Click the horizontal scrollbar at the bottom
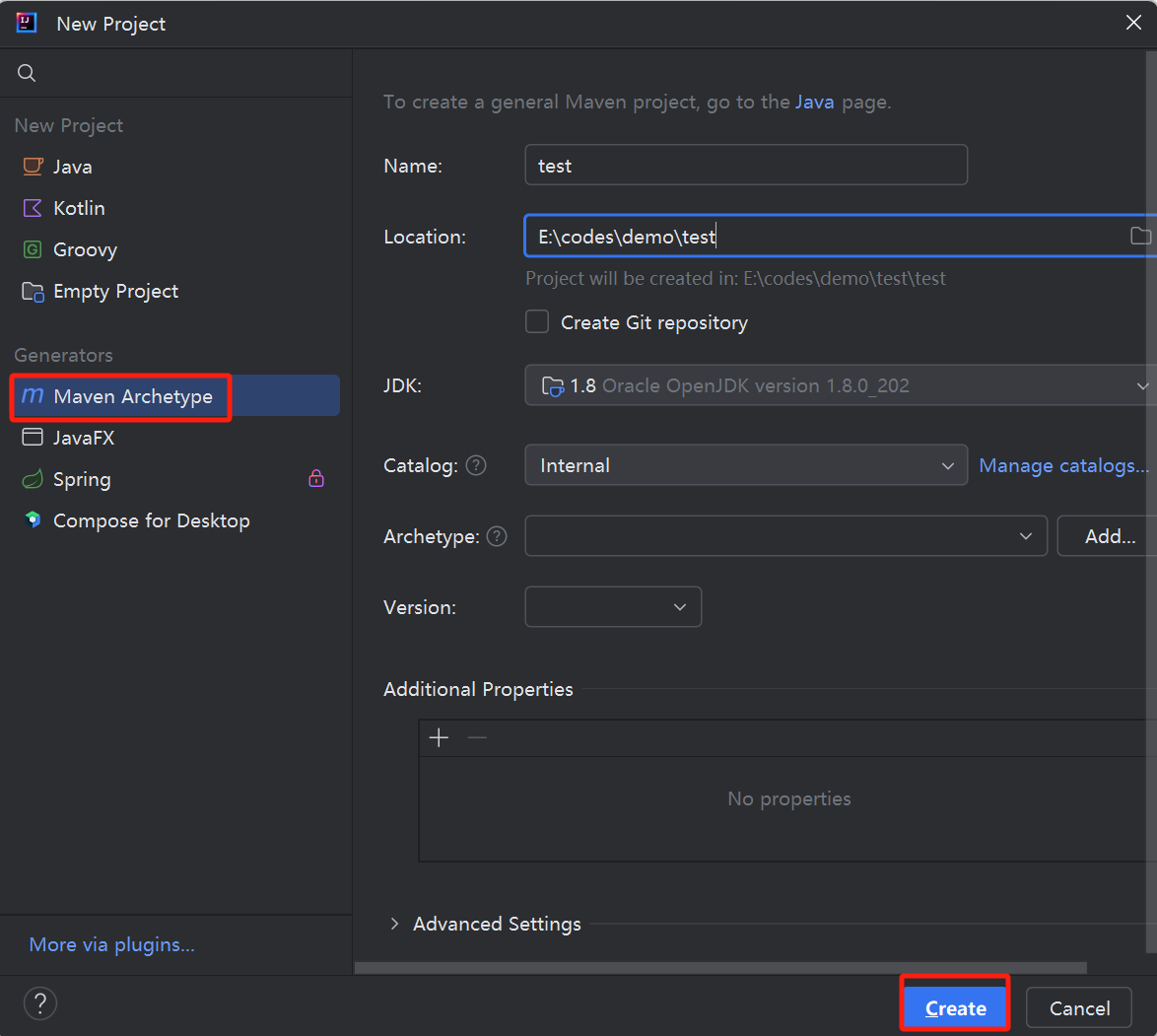Image resolution: width=1157 pixels, height=1036 pixels. pos(719,968)
